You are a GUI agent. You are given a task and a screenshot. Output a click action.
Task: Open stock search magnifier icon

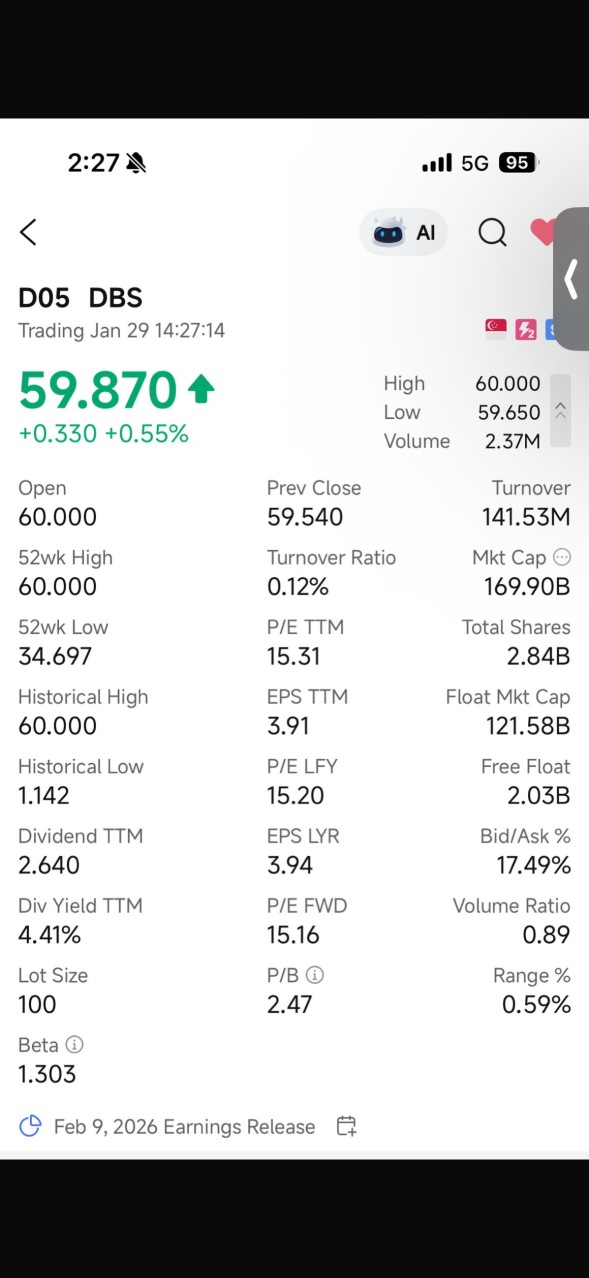492,233
